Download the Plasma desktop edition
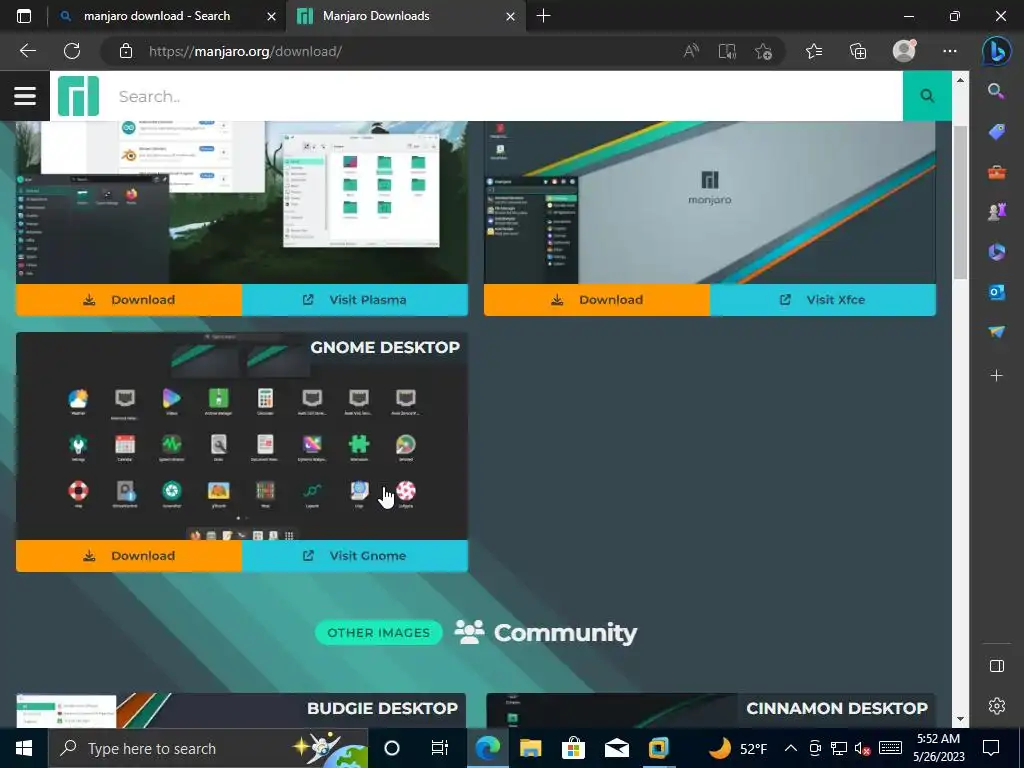 [x=129, y=300]
